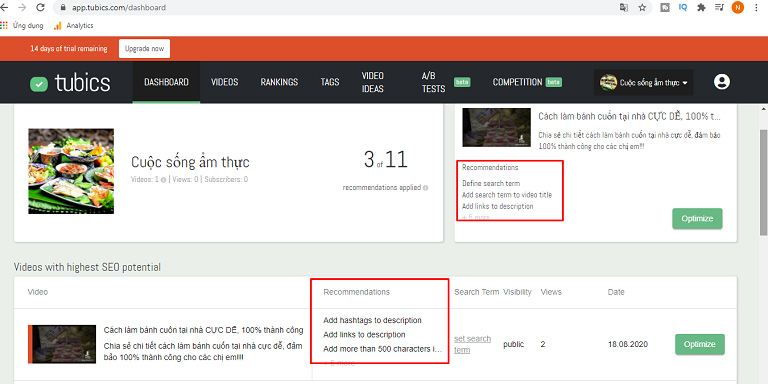Click Optimize button in the table row
The width and height of the screenshot is (768, 384).
(x=699, y=344)
